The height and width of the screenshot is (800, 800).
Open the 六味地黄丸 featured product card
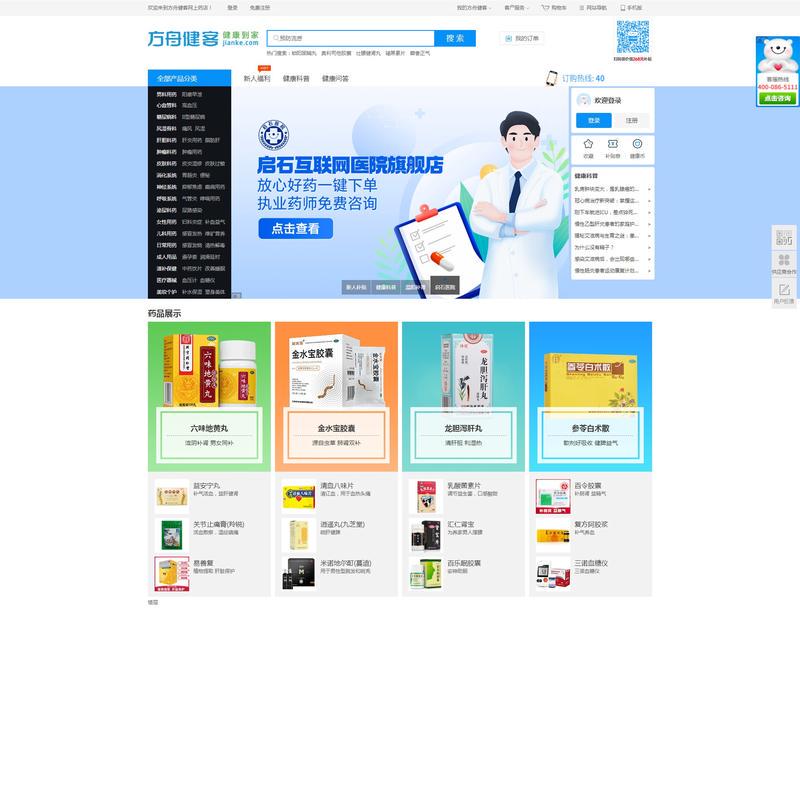pyautogui.click(x=209, y=396)
